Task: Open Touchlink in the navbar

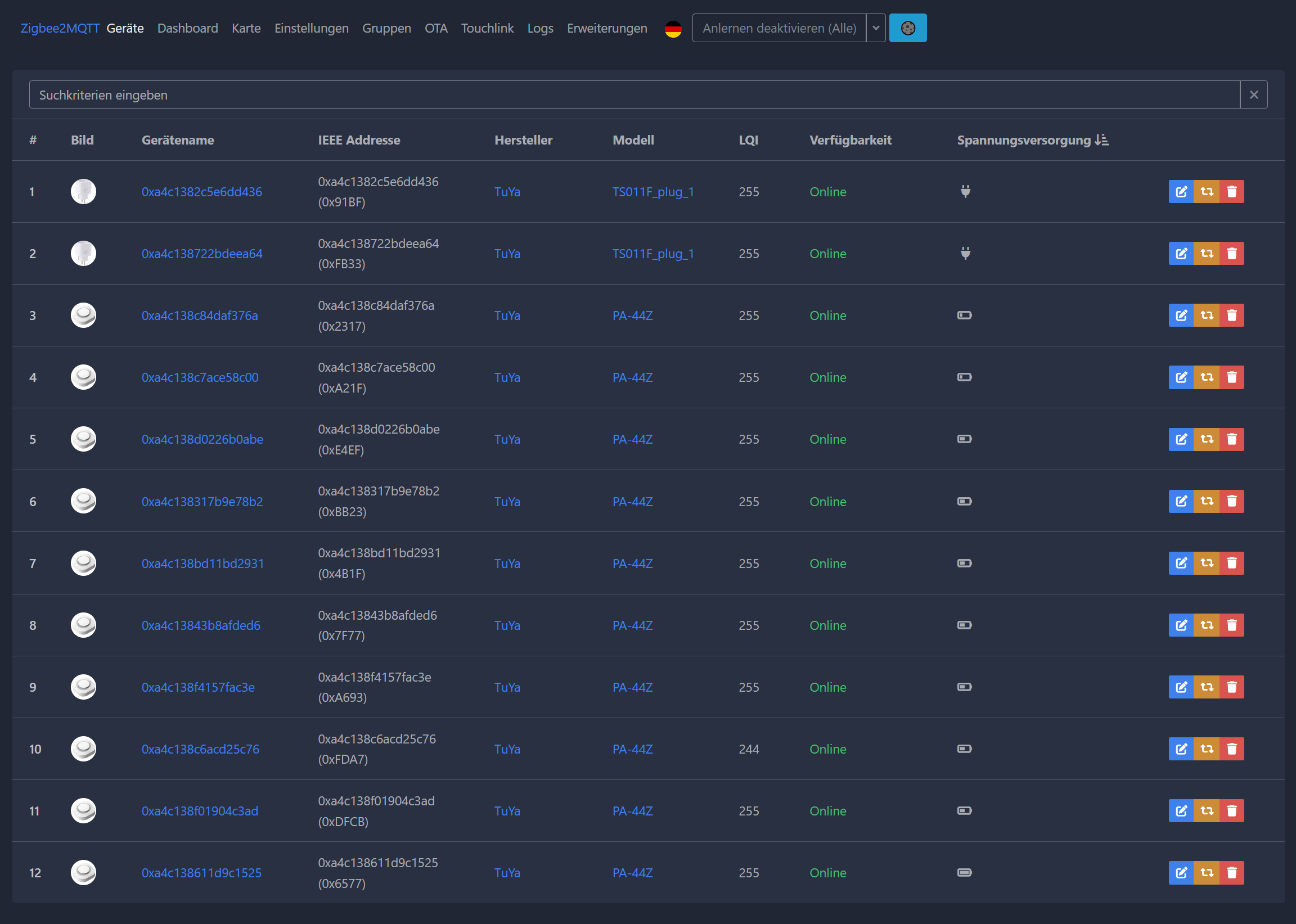Action: click(x=488, y=28)
